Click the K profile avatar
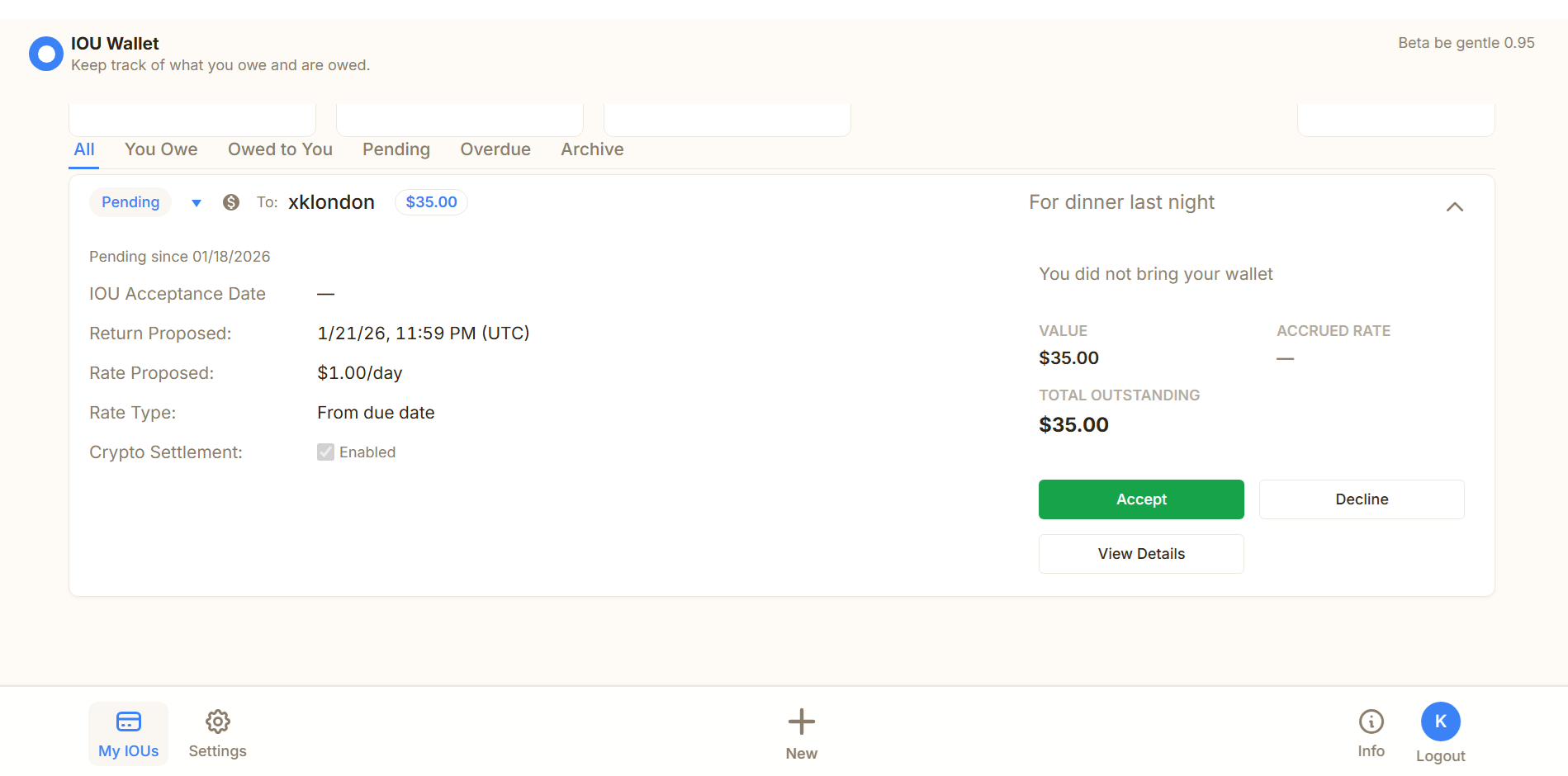1568x776 pixels. (1440, 721)
